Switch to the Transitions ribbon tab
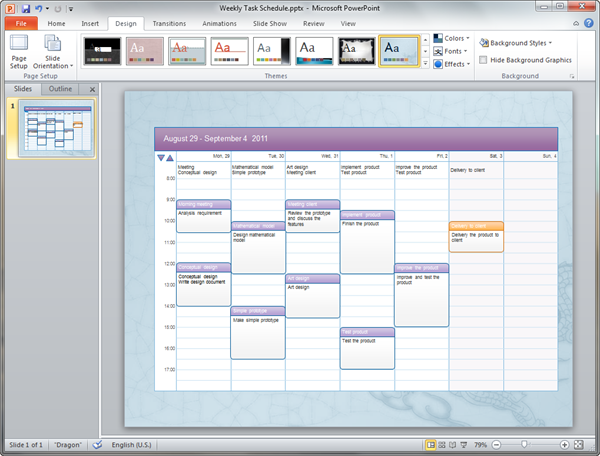 click(169, 23)
